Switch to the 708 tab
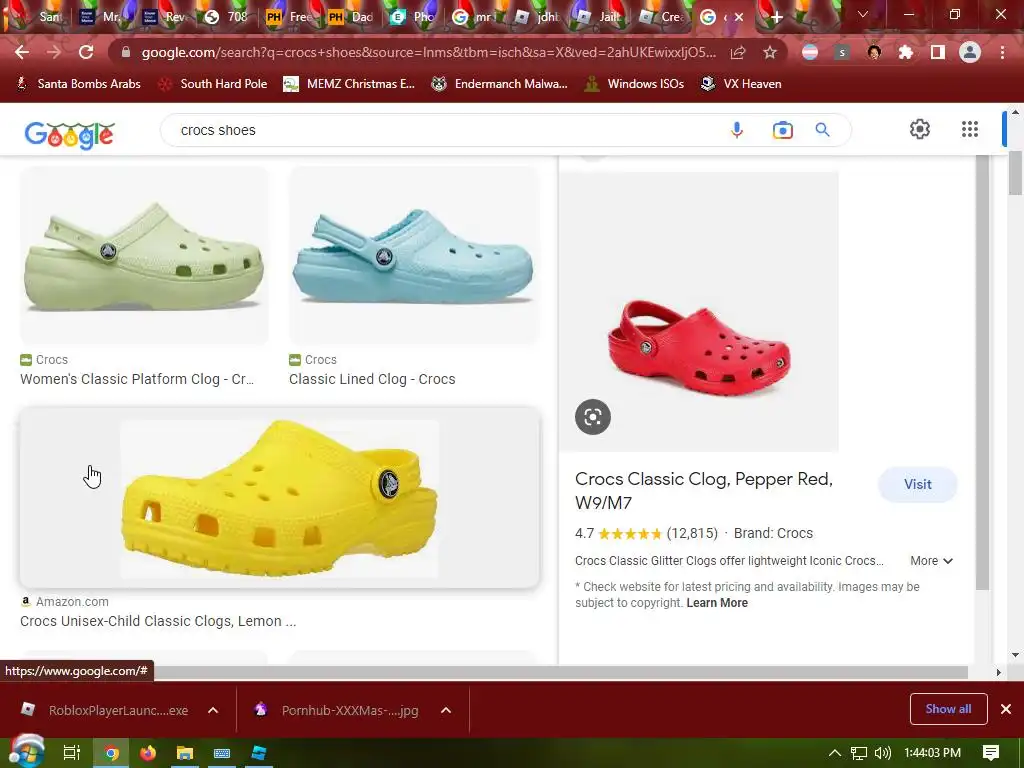 tap(226, 17)
